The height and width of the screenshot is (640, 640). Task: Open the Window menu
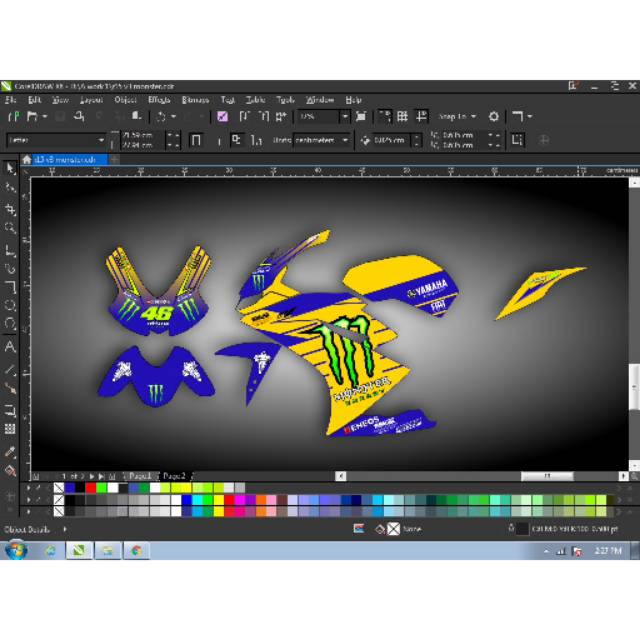point(320,100)
